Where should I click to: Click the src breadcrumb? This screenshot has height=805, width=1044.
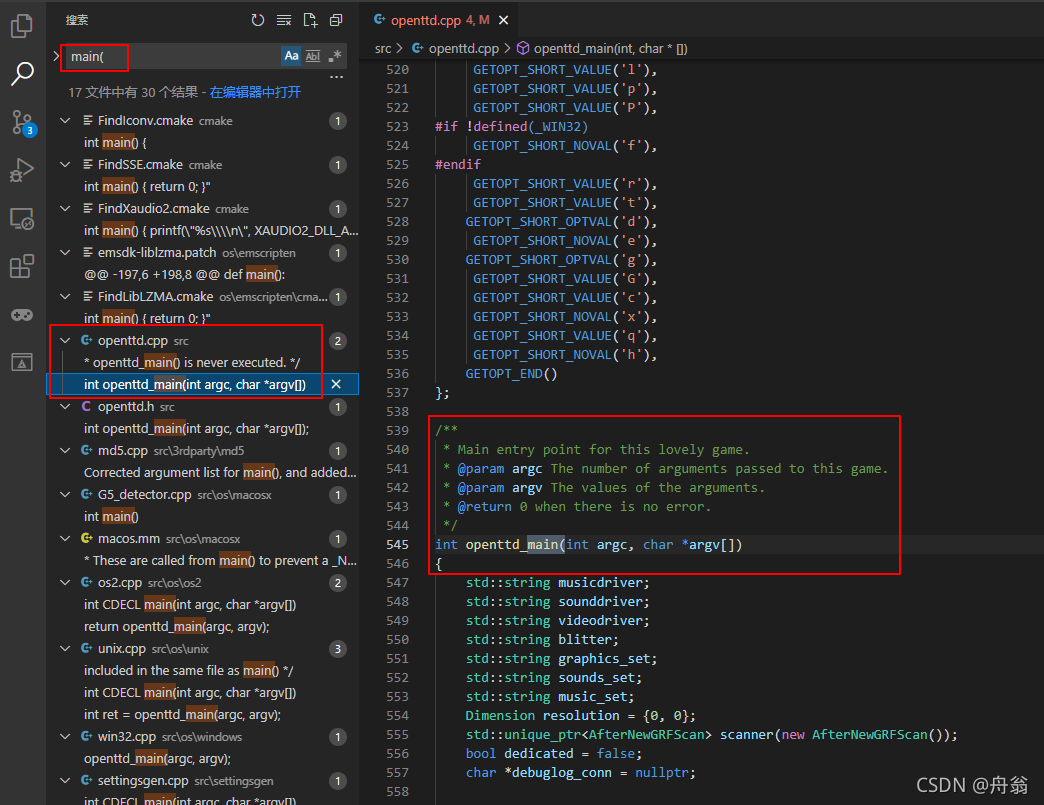pos(383,49)
